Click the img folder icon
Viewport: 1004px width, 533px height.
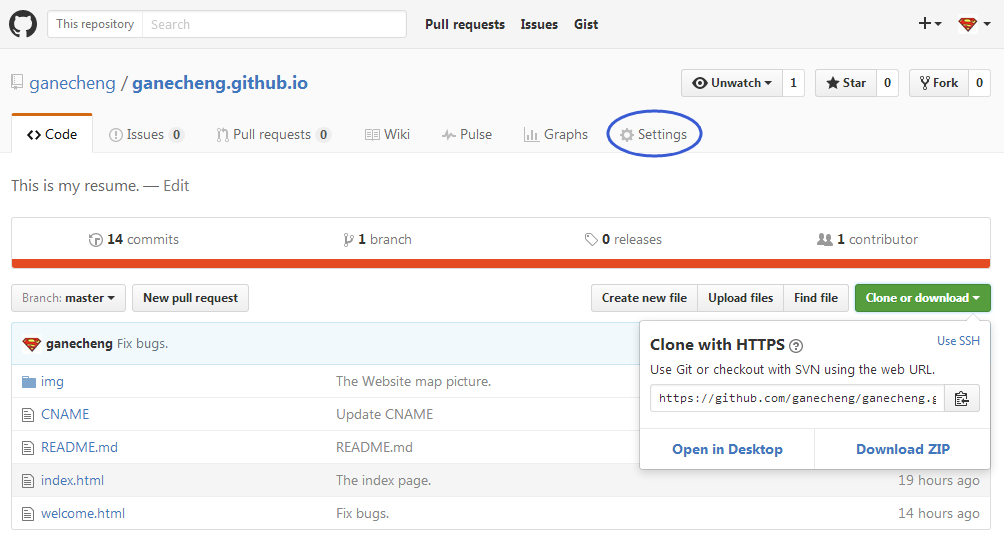point(29,382)
